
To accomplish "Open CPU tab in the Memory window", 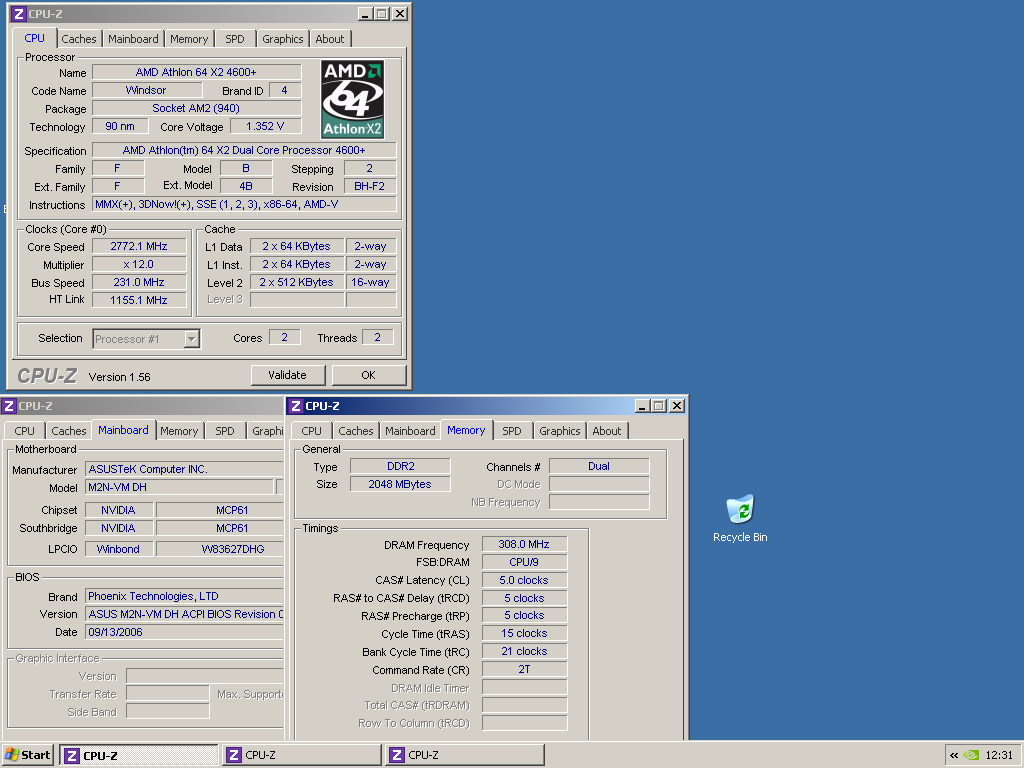I will click(x=312, y=431).
